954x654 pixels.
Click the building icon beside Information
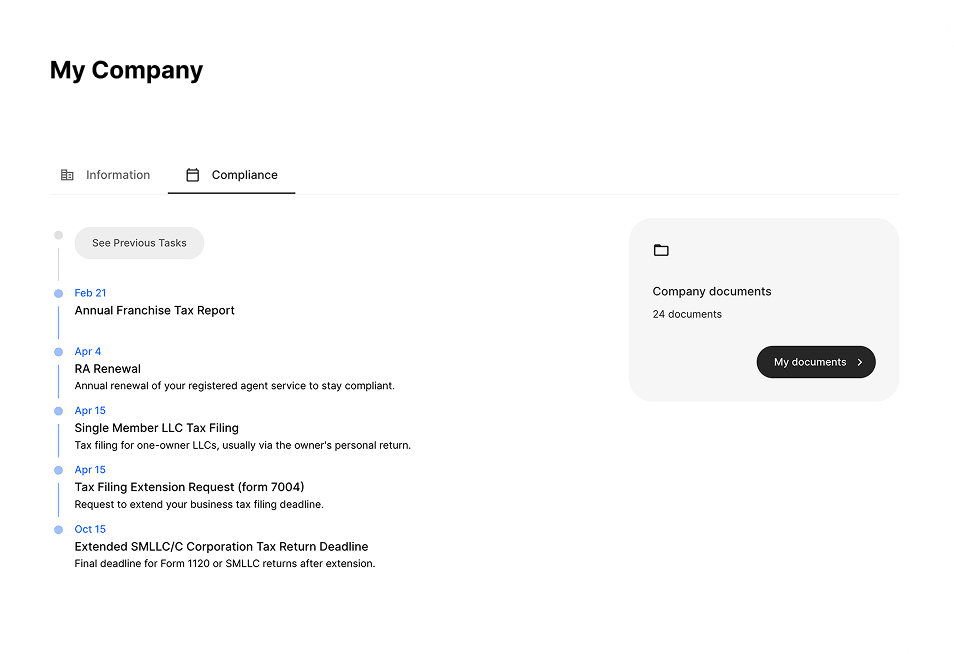coord(67,175)
